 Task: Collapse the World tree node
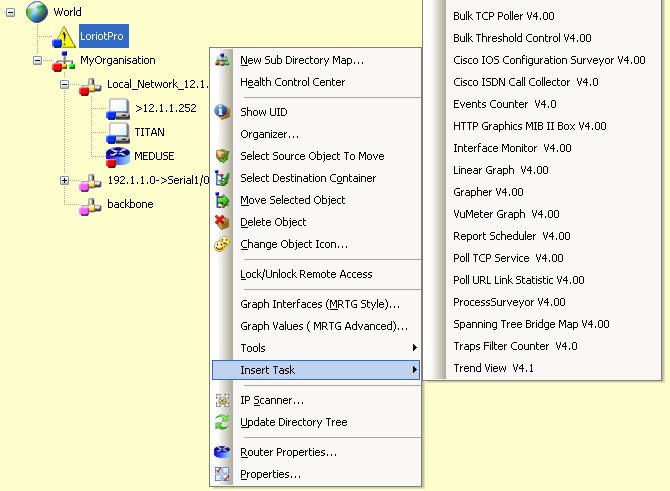(9, 12)
